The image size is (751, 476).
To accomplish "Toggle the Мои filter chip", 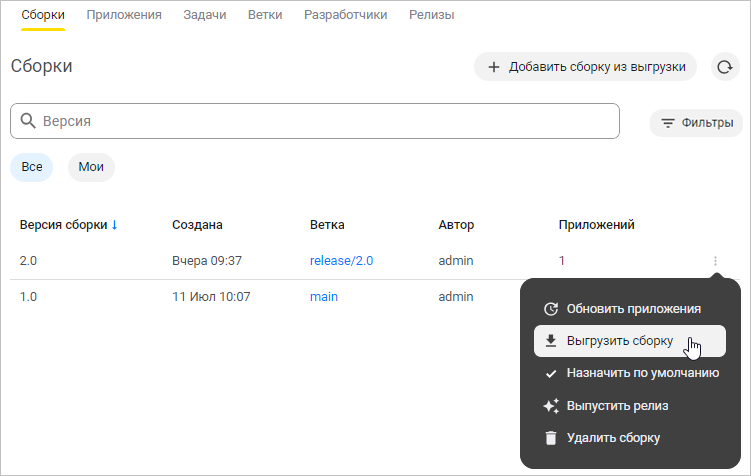I will (91, 167).
